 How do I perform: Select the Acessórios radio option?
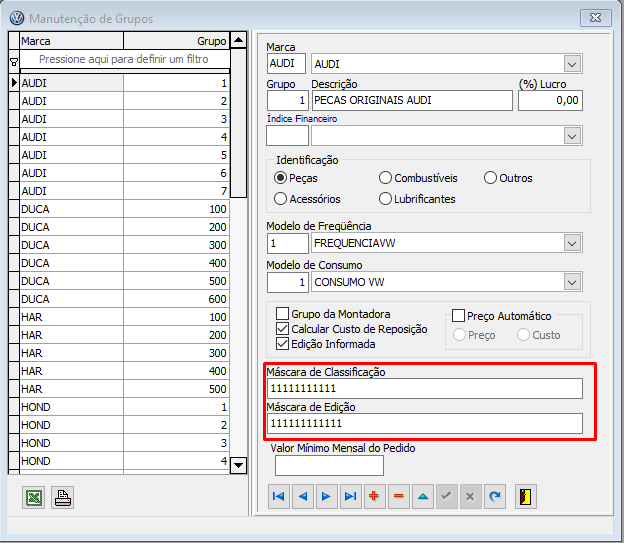coord(281,199)
